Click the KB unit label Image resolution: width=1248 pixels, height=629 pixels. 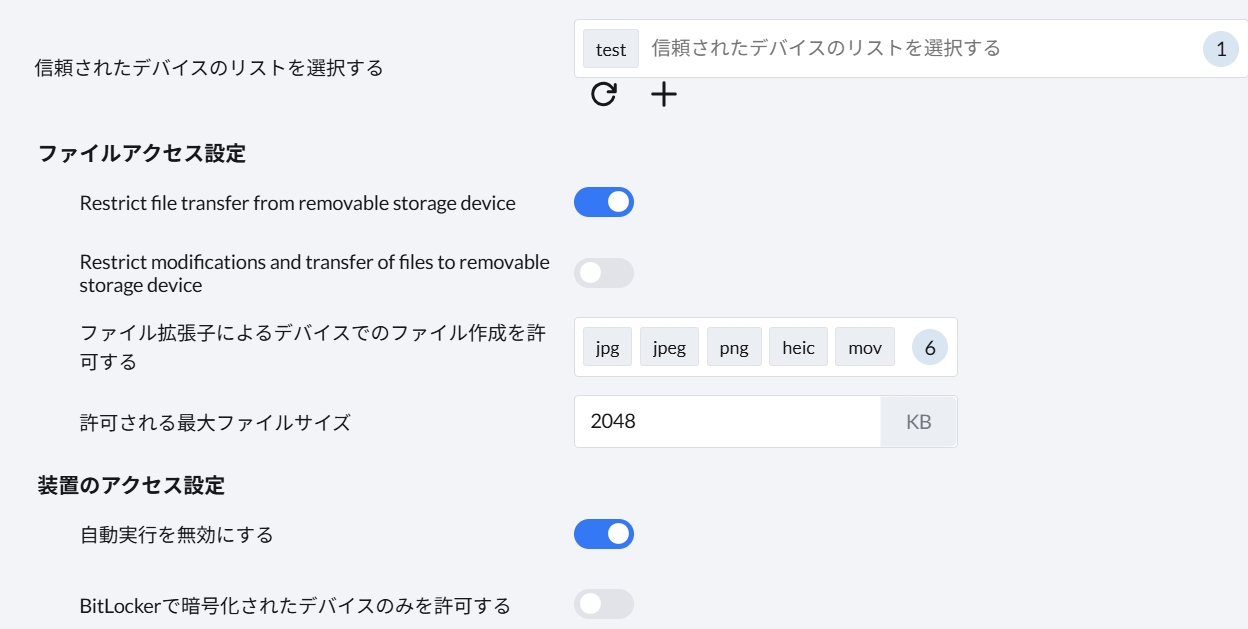pyautogui.click(x=918, y=422)
